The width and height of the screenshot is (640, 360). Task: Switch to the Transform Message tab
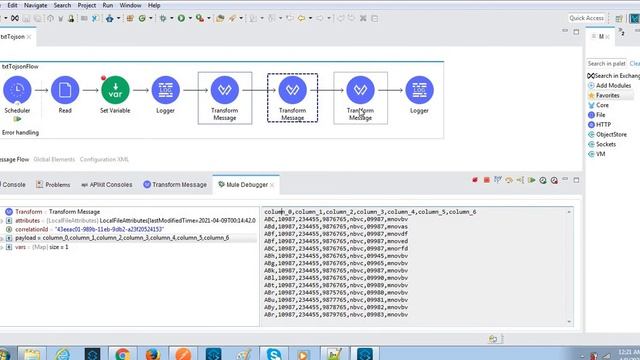tap(175, 185)
